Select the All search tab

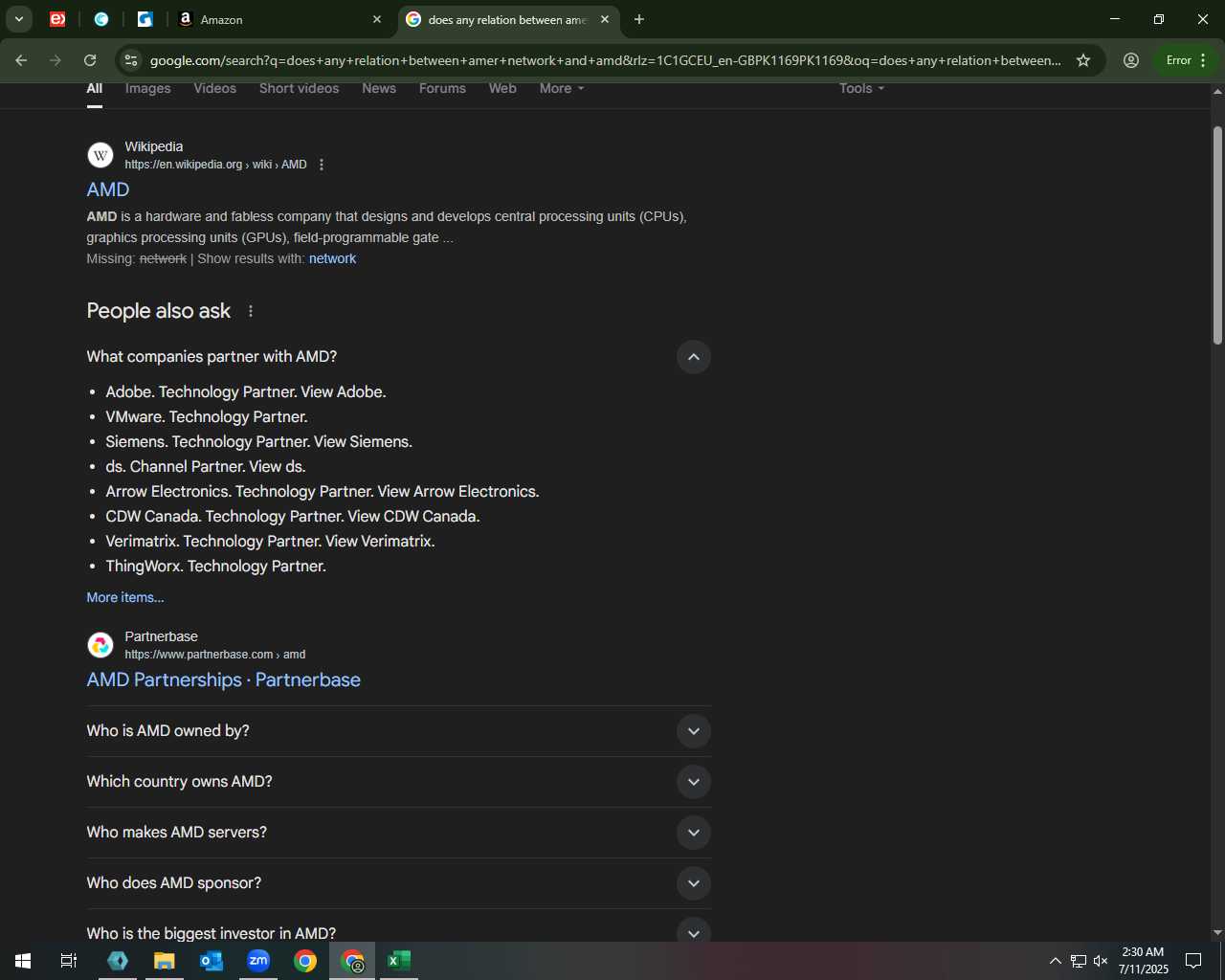tap(95, 88)
